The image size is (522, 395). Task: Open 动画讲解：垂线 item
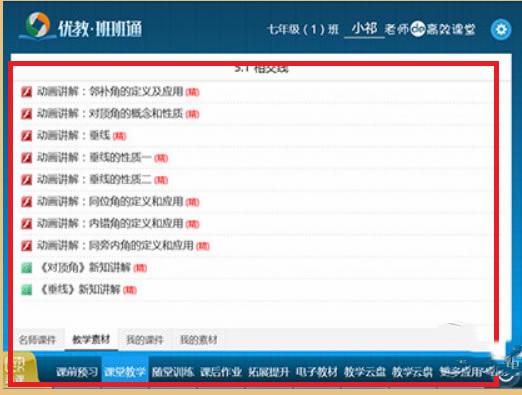pos(73,136)
